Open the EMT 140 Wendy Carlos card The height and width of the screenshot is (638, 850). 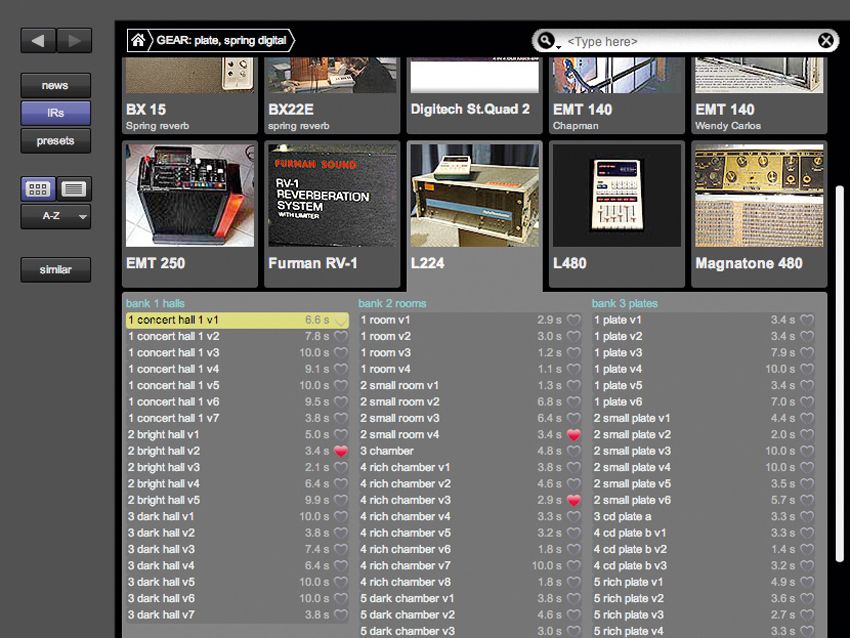coord(759,96)
